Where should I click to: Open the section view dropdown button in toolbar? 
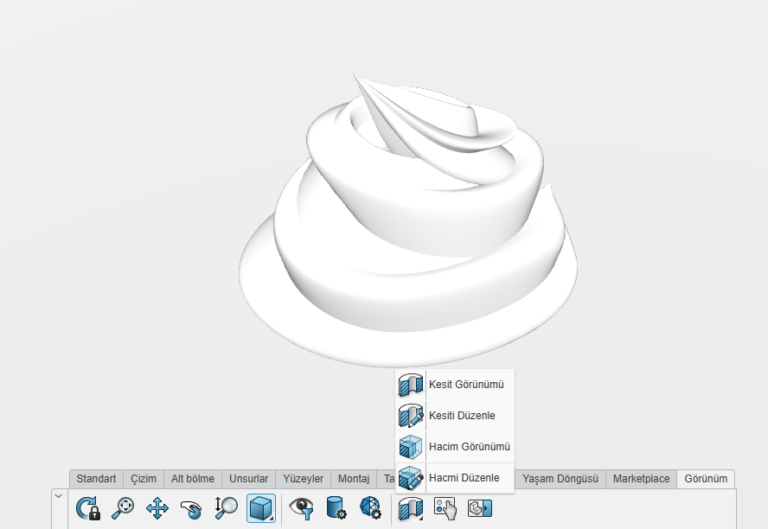click(410, 508)
